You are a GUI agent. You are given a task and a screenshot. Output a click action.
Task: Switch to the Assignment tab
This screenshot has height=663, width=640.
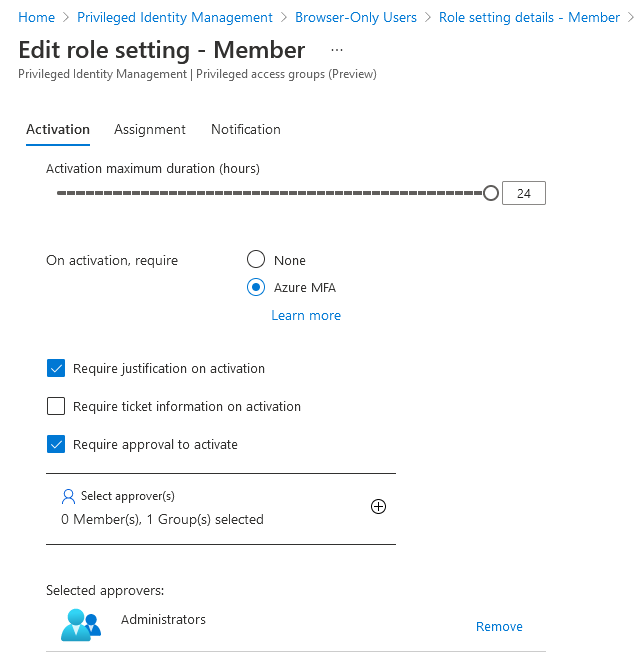click(150, 129)
